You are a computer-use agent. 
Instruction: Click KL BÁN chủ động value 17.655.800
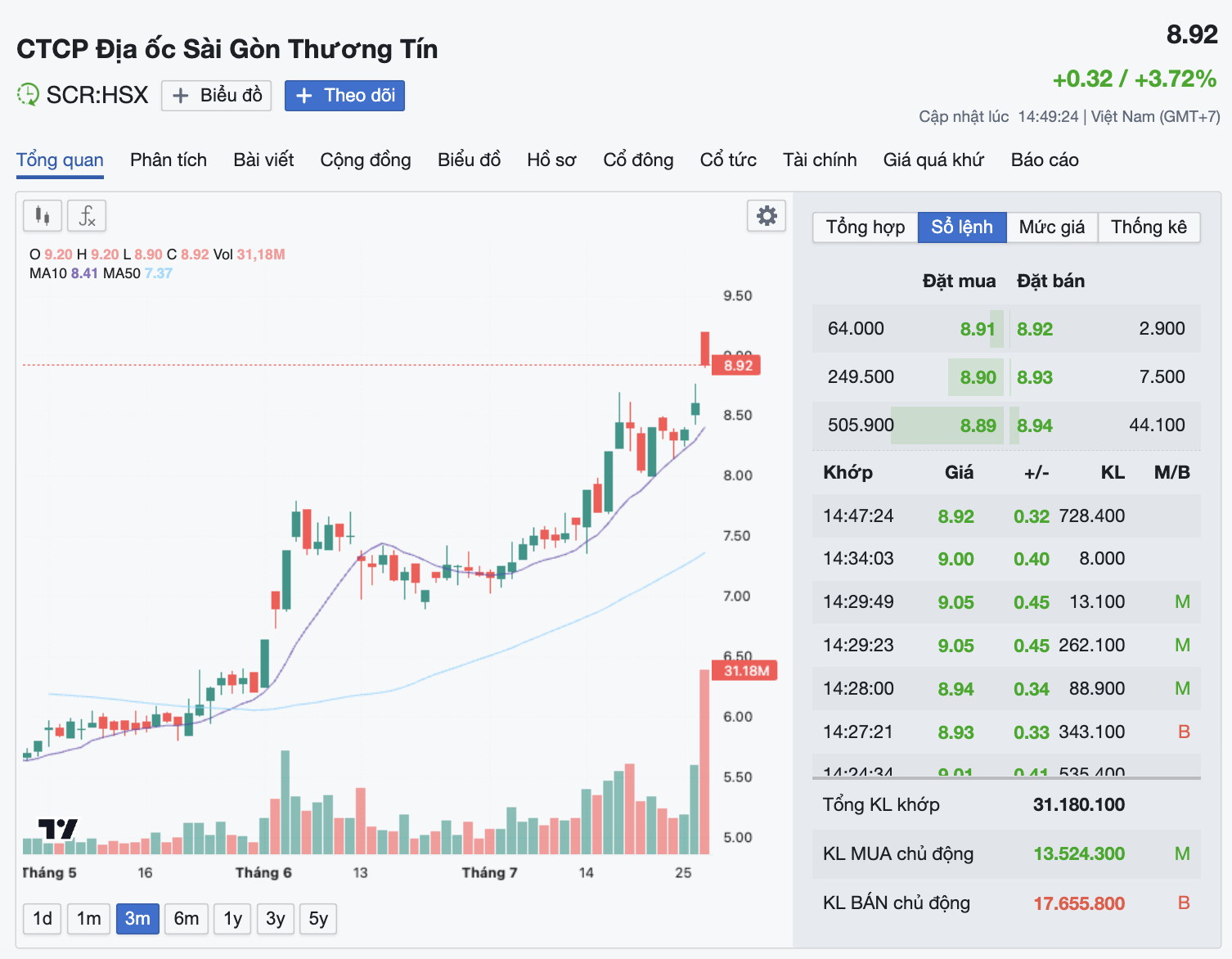point(1079,903)
